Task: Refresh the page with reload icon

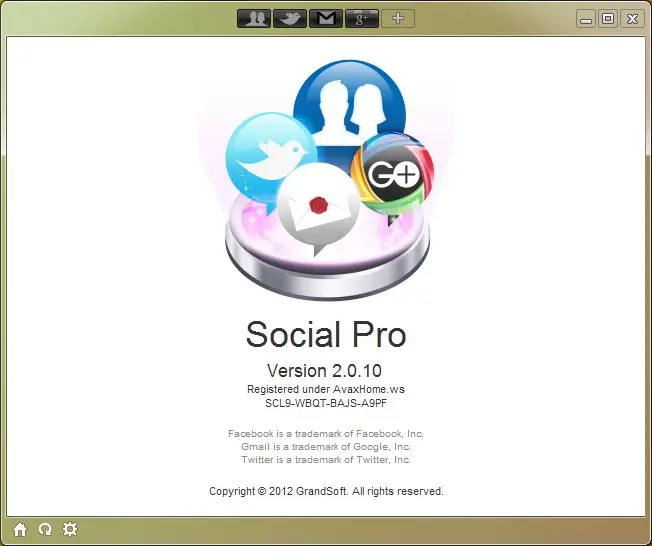Action: pos(45,529)
